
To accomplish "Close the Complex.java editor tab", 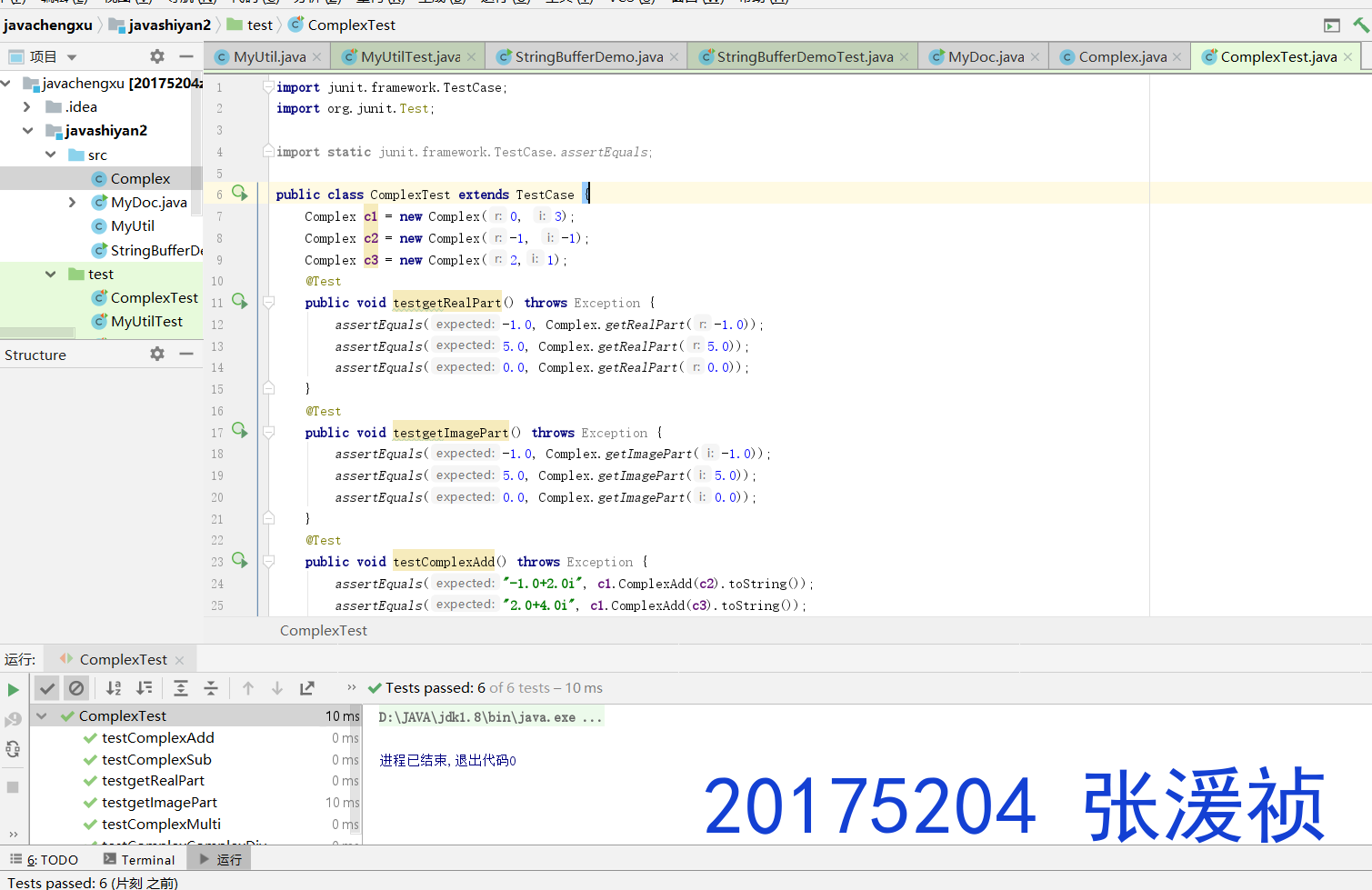I will point(1177,57).
